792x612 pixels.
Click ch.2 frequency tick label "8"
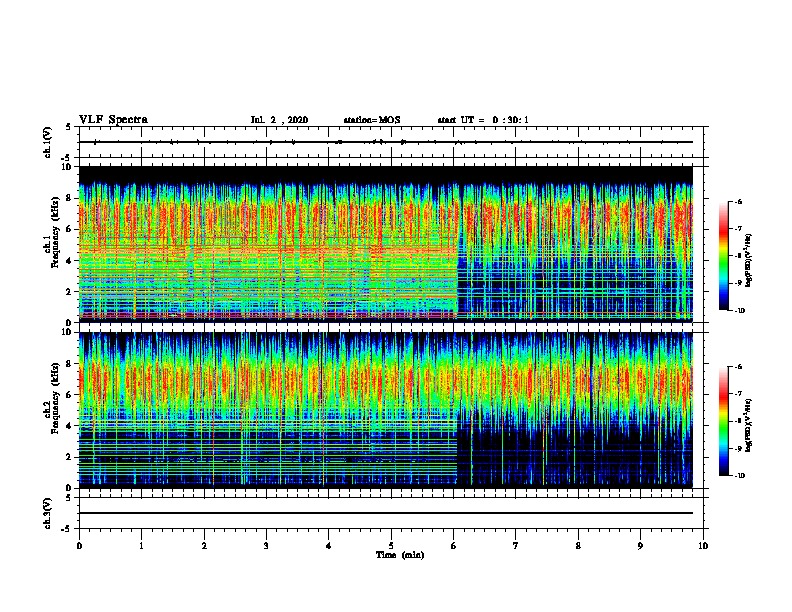pyautogui.click(x=69, y=364)
